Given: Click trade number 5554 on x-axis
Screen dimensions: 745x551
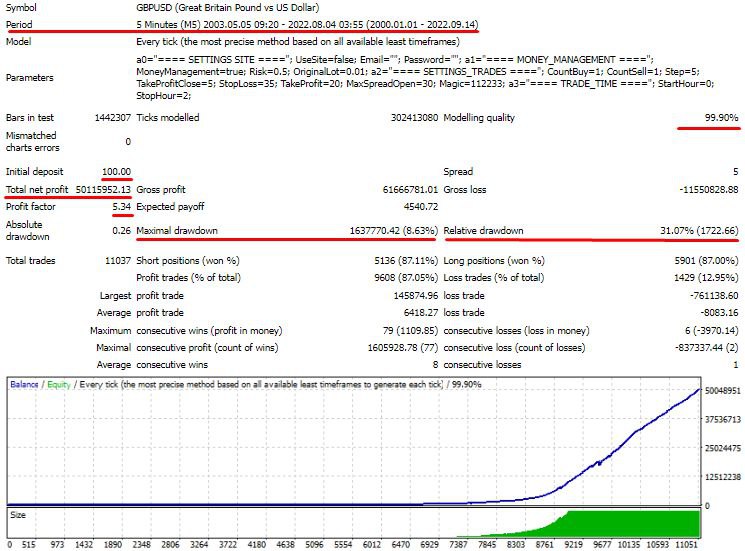Looking at the screenshot, I should pos(343,544).
